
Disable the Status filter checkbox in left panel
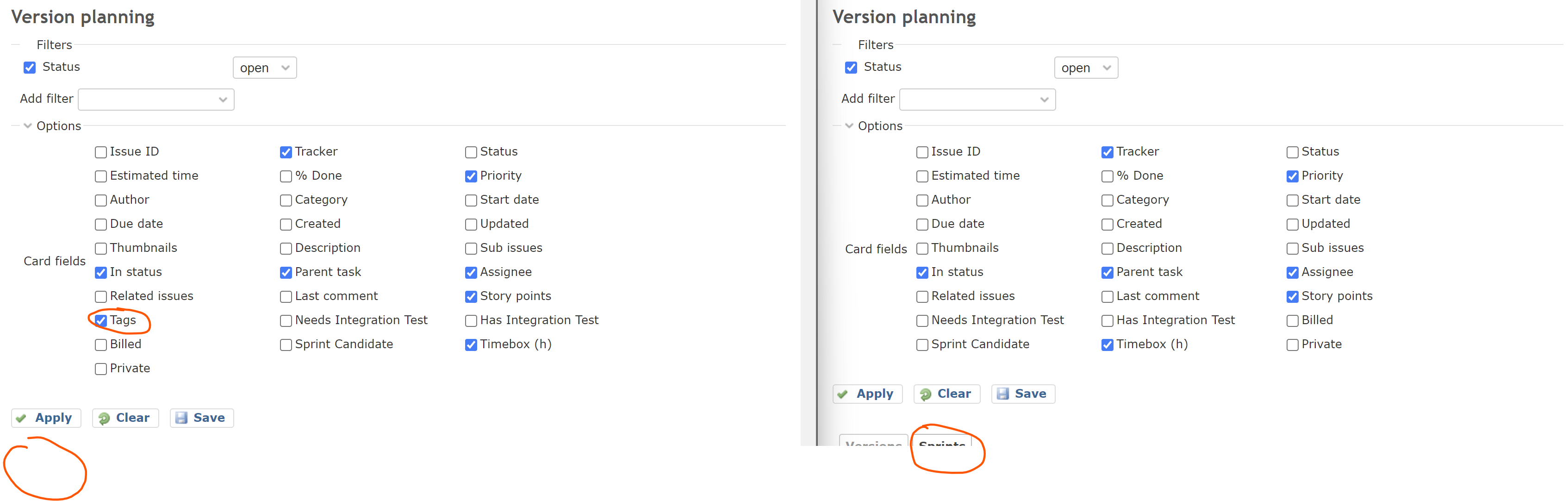click(30, 68)
